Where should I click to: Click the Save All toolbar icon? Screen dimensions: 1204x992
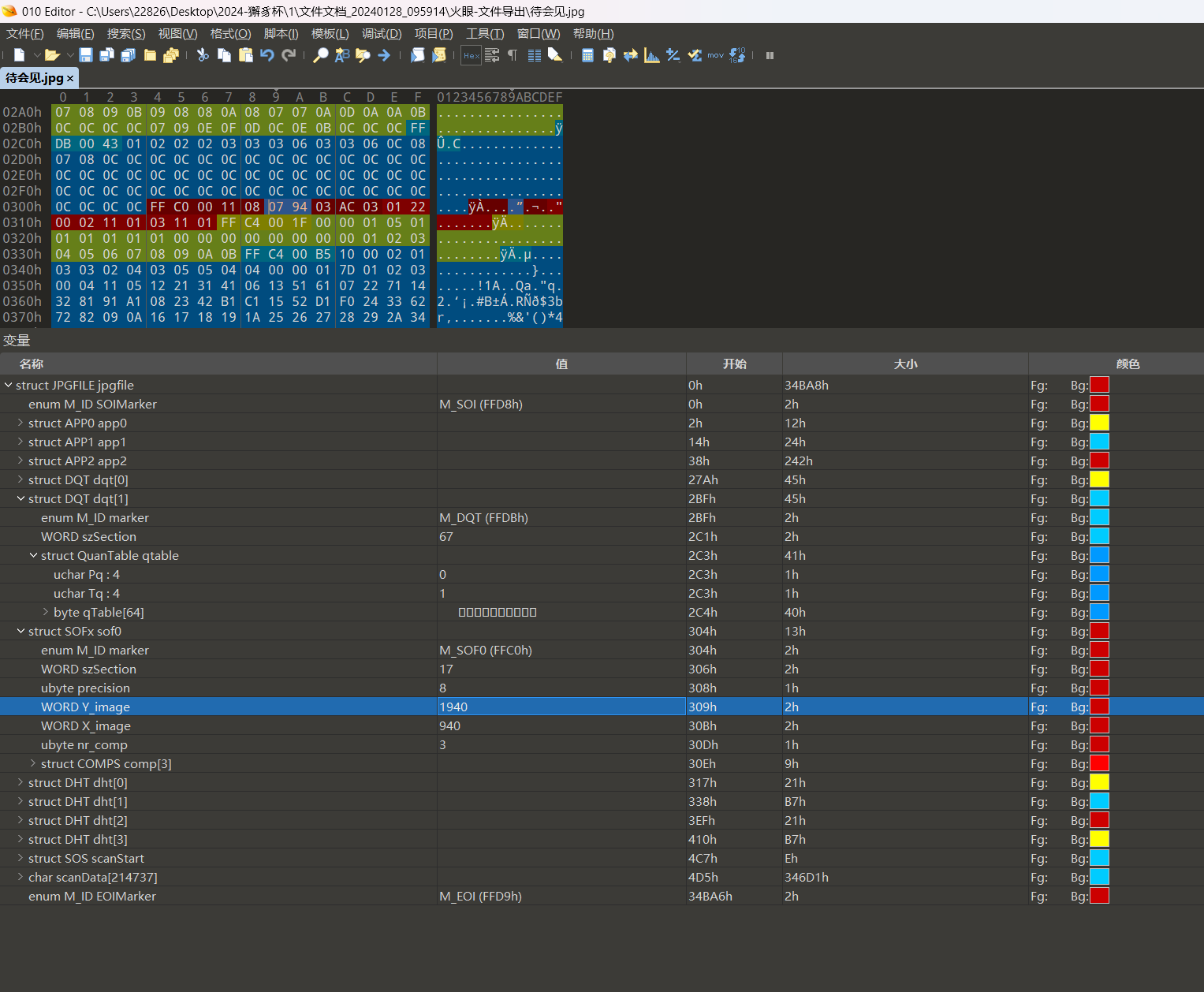point(128,55)
